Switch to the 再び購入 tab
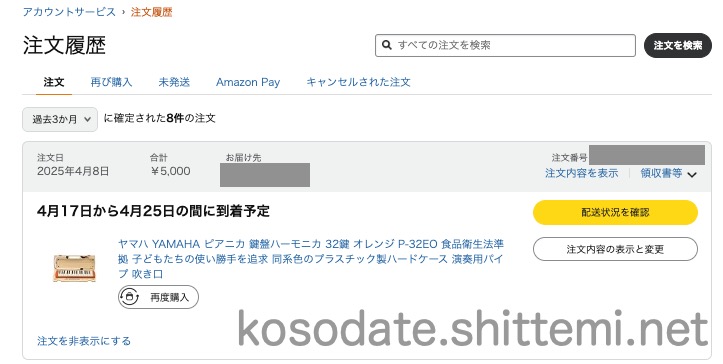The image size is (723, 364). (111, 82)
